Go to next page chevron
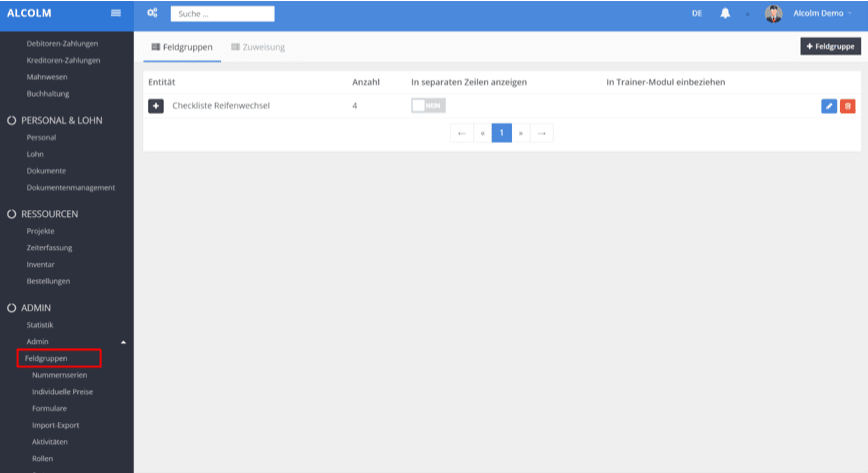Screen dimensions: 868x473 [521, 133]
